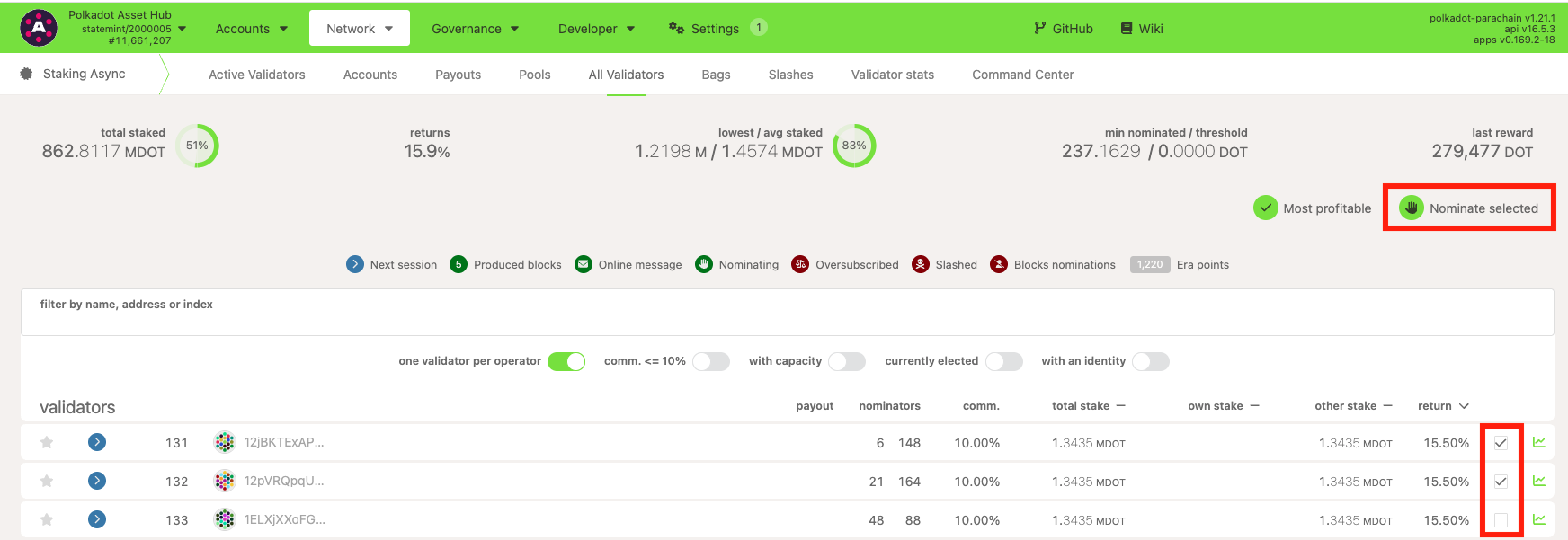Click the Polkadot Asset Hub chain logo
This screenshot has height=540, width=1568.
(39, 28)
